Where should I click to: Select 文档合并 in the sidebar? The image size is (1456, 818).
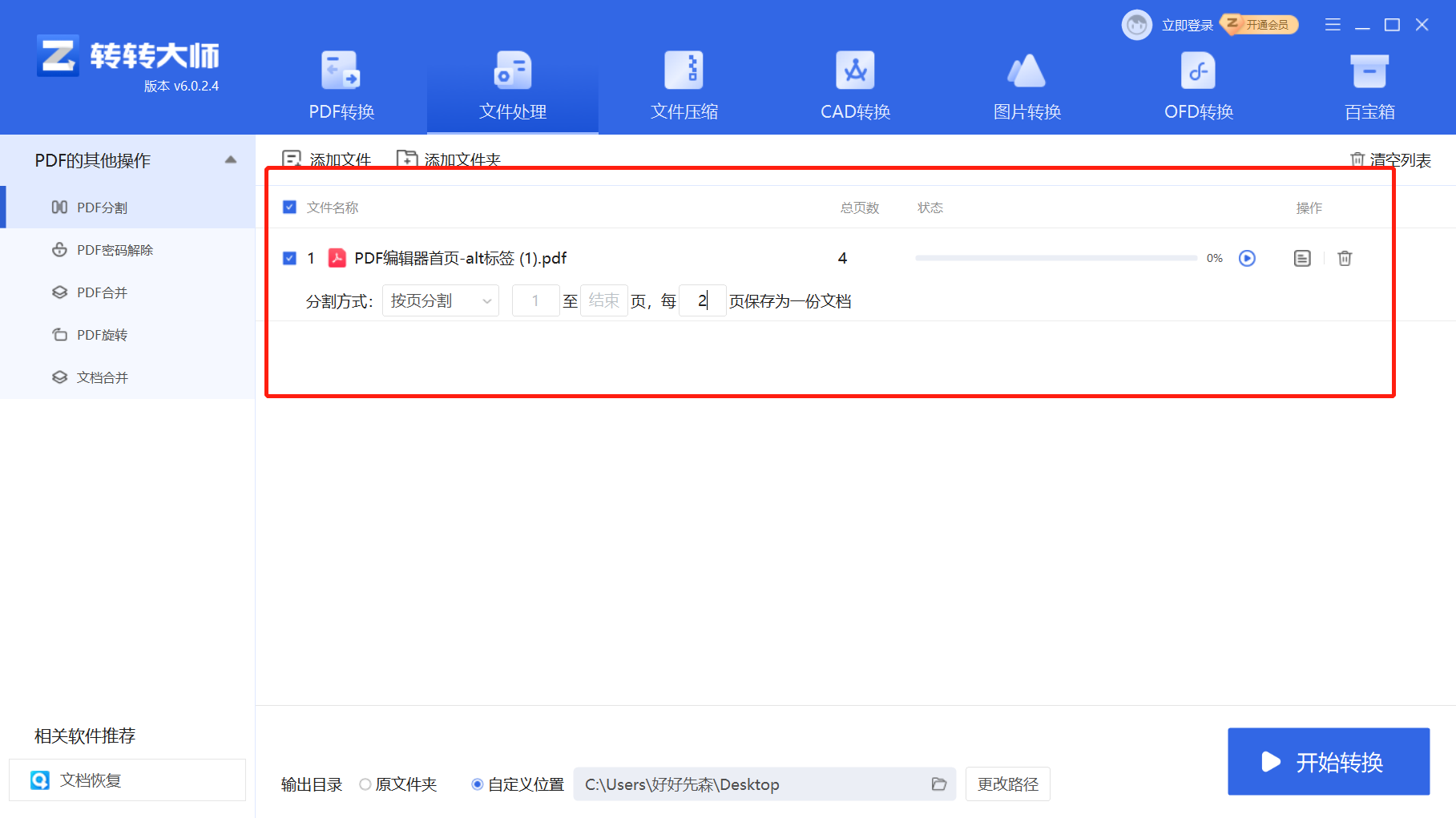coord(128,377)
